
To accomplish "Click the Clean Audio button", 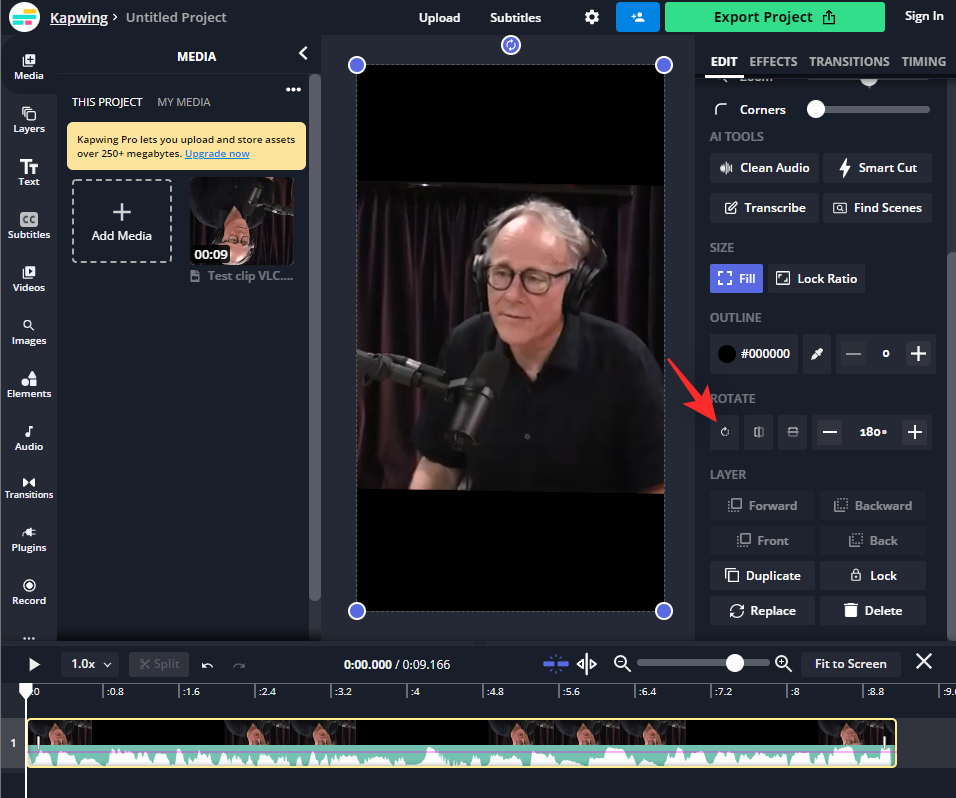I will pyautogui.click(x=764, y=168).
